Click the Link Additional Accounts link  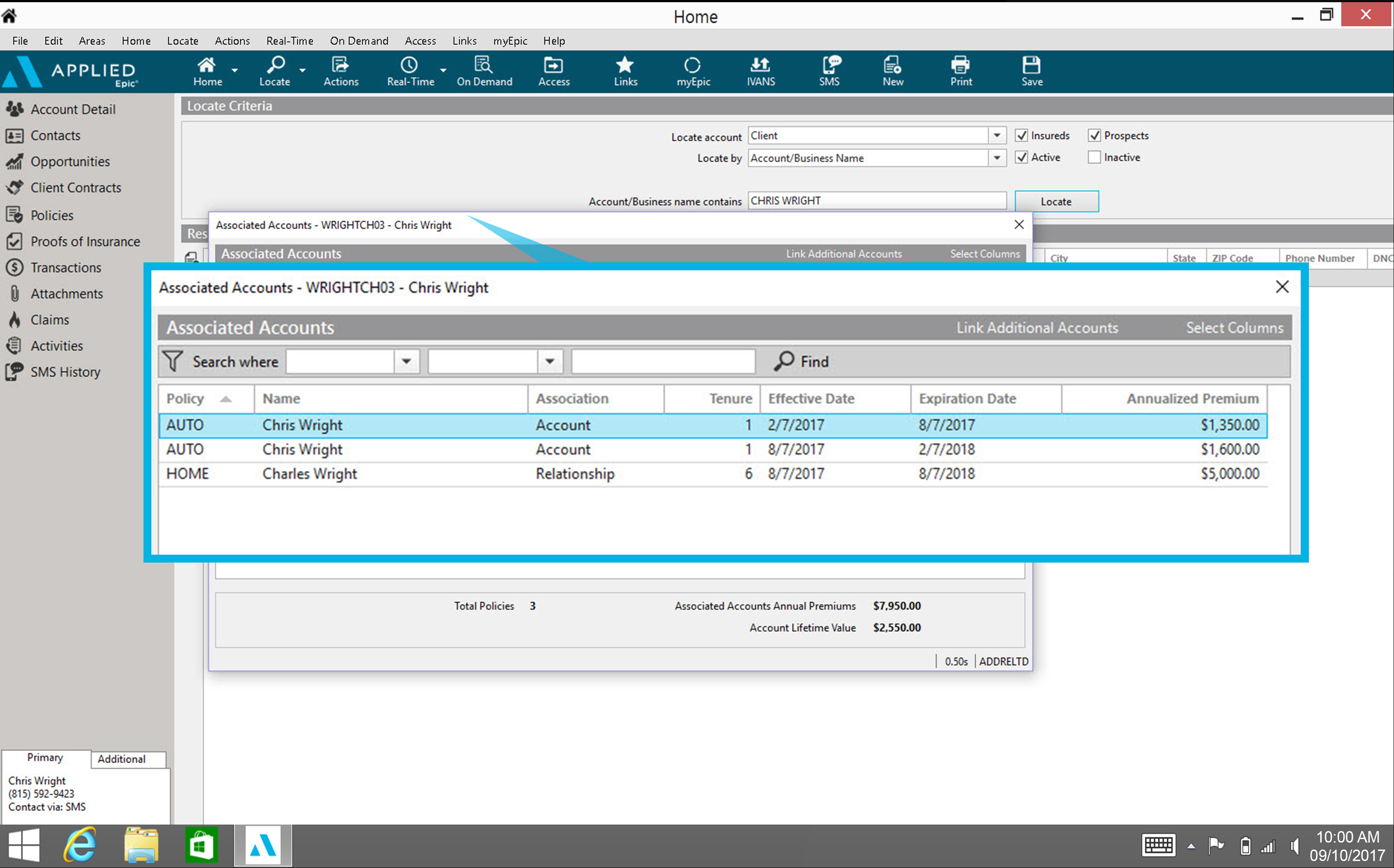pyautogui.click(x=1036, y=328)
